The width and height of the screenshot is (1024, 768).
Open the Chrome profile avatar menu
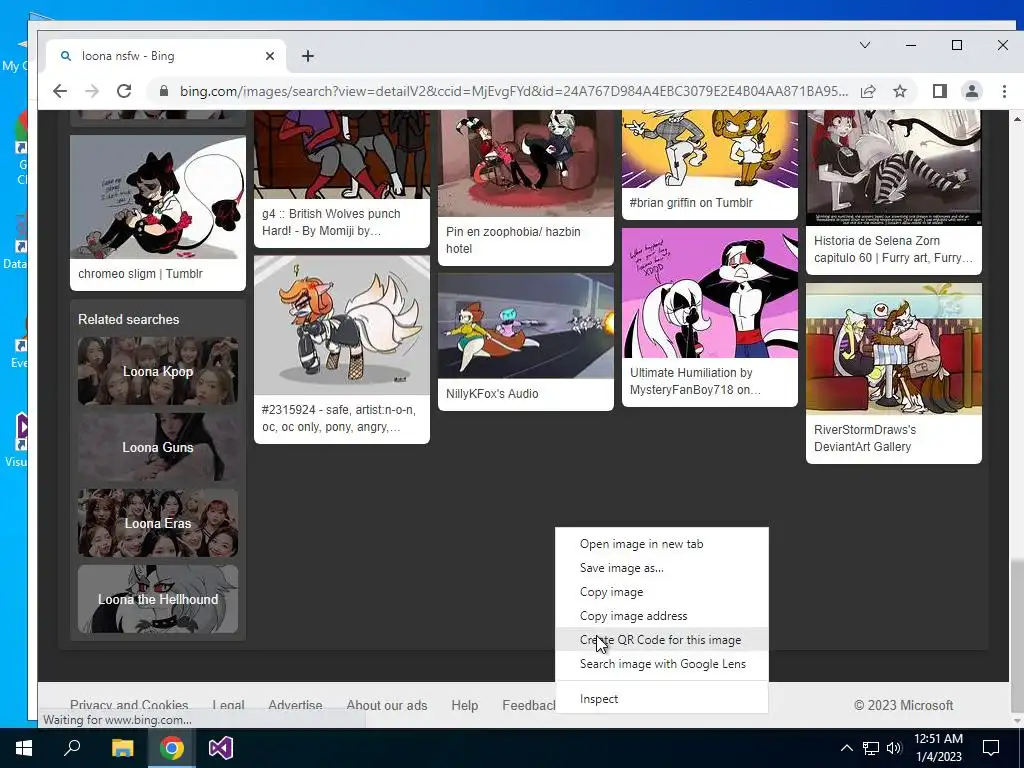[972, 91]
